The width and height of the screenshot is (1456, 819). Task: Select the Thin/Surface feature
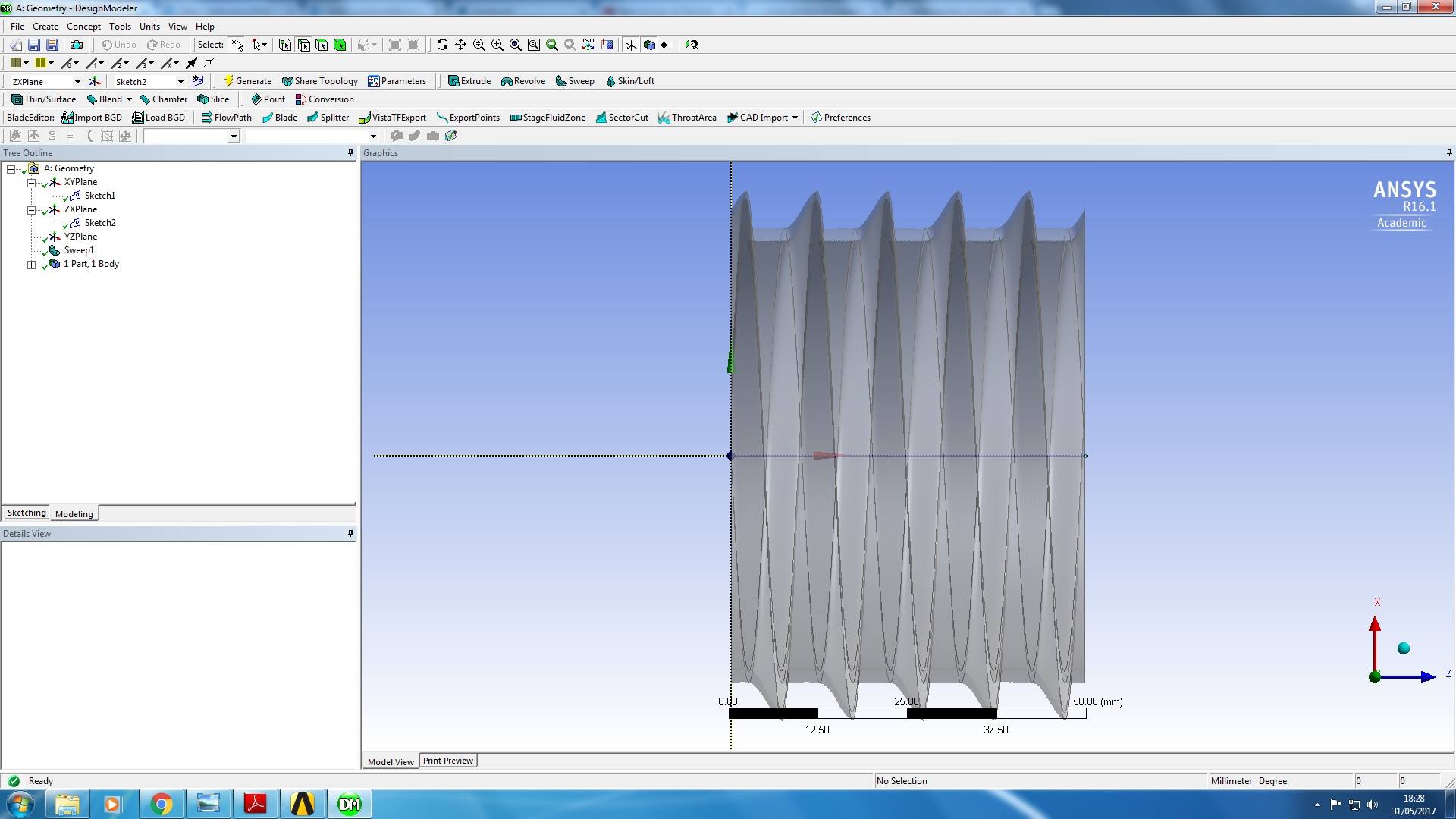click(x=43, y=99)
